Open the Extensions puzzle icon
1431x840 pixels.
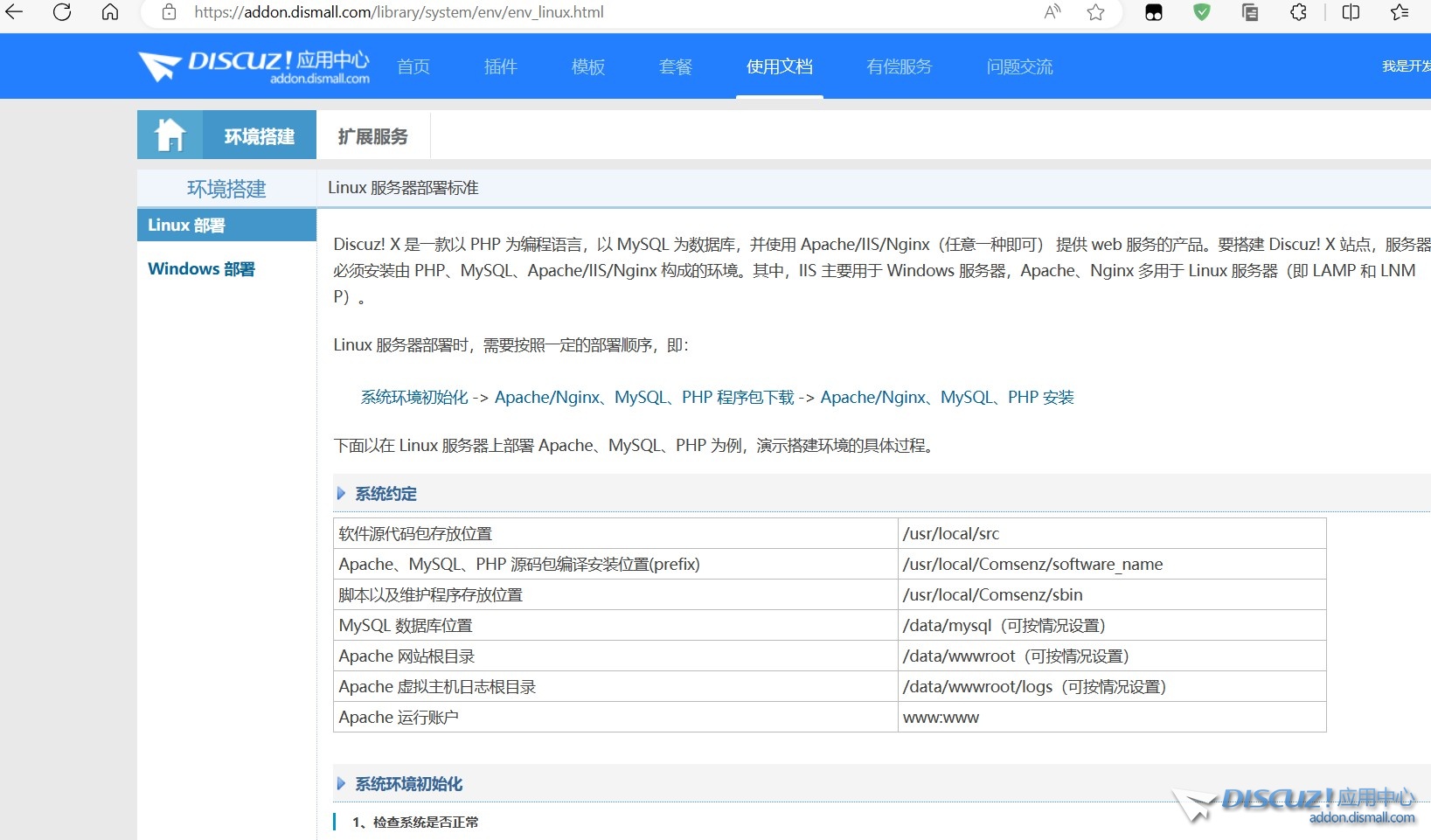pos(1299,12)
